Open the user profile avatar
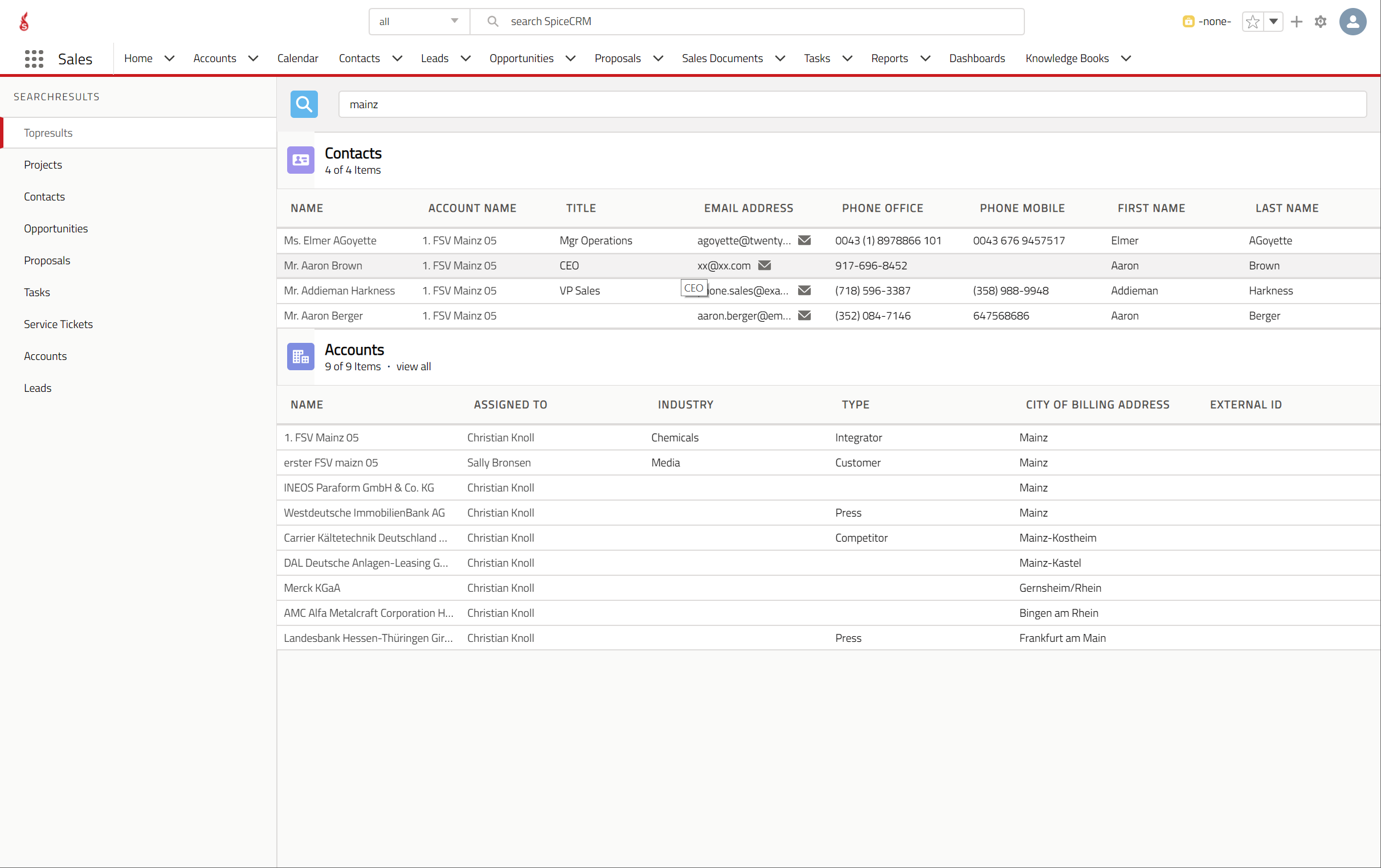Image resolution: width=1381 pixels, height=868 pixels. tap(1353, 22)
